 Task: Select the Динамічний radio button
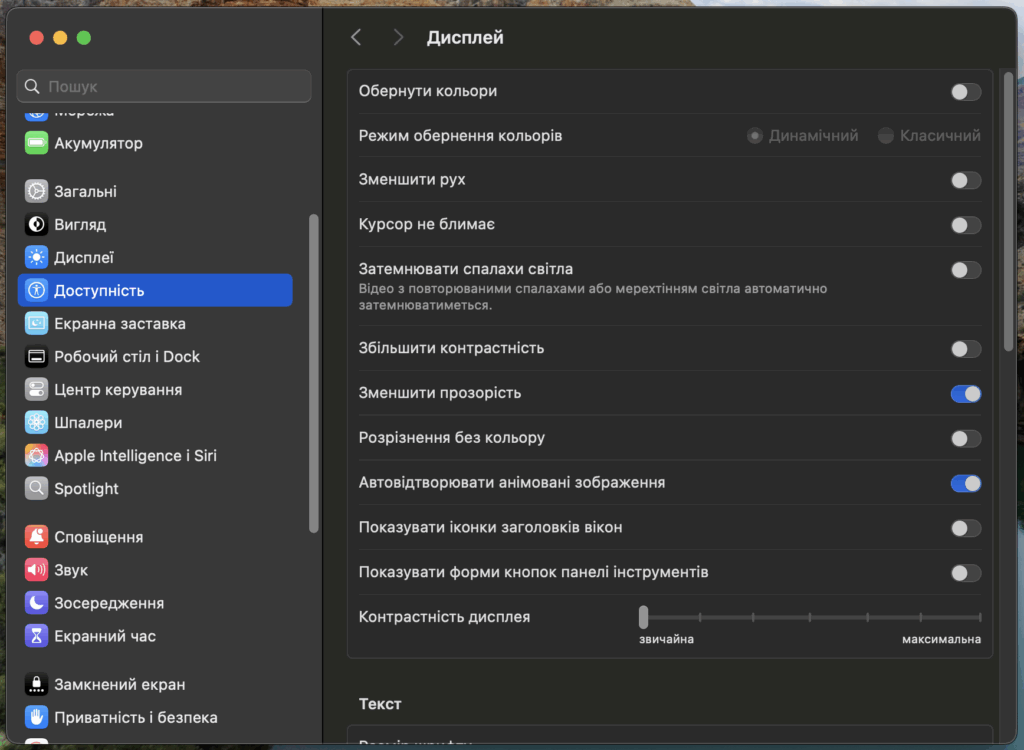click(x=755, y=135)
